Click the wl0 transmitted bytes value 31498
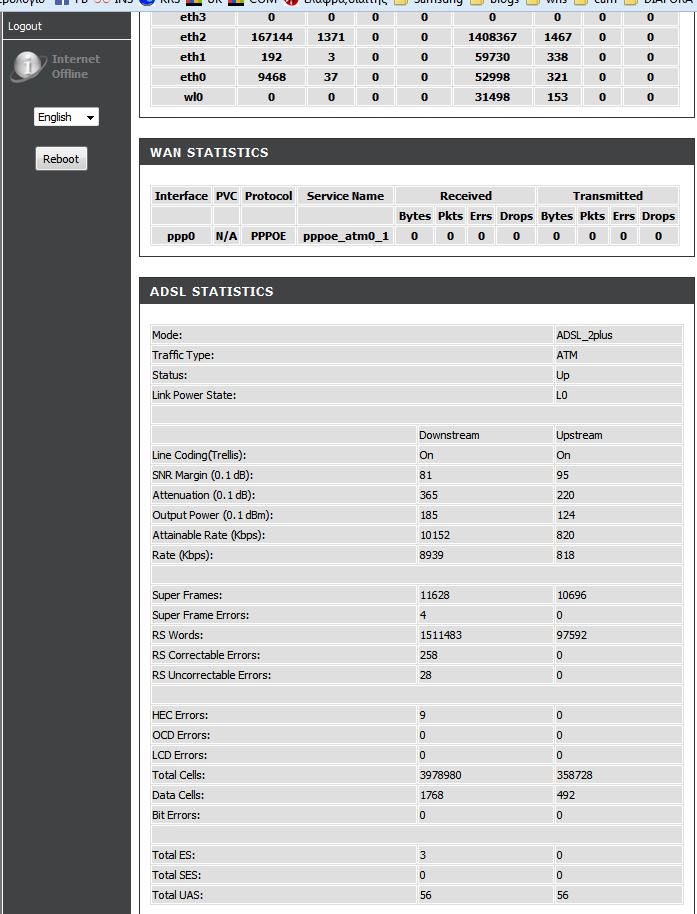Screen dimensions: 697x914 [492, 97]
